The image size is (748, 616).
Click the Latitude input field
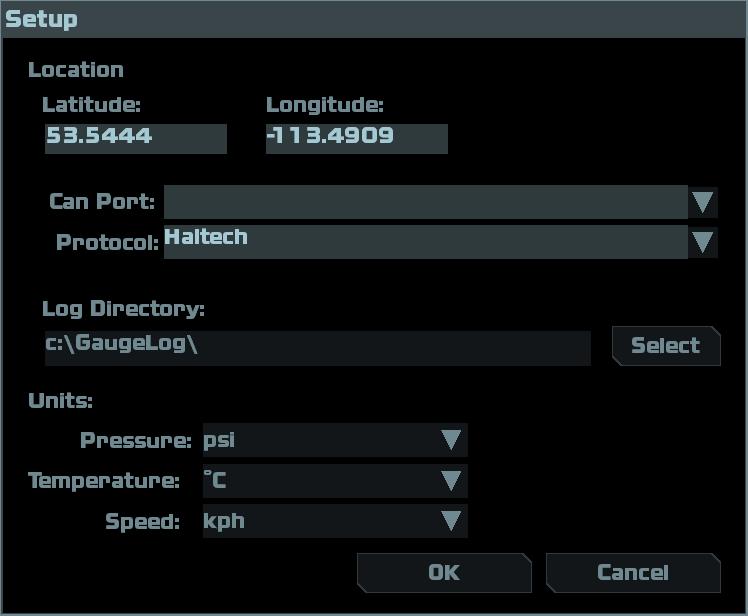[x=135, y=138]
